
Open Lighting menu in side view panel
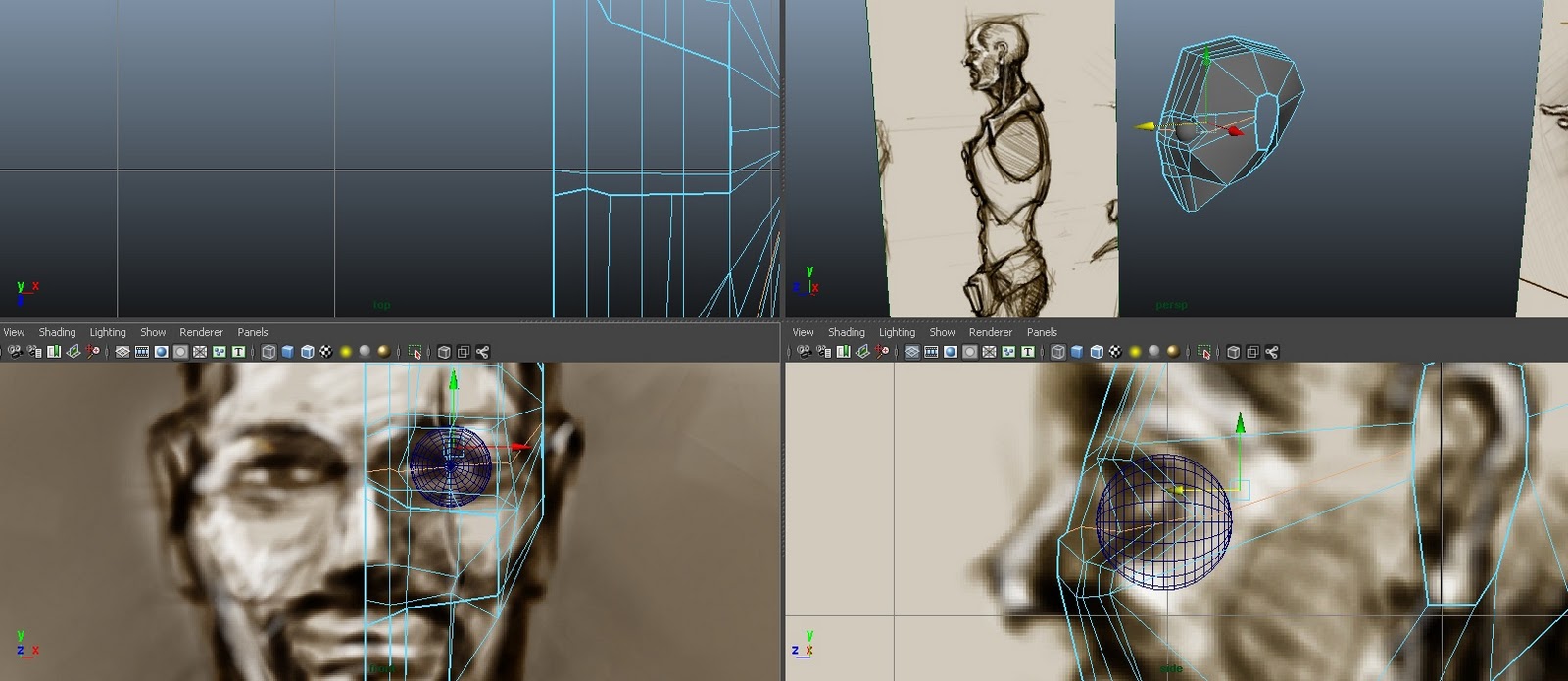click(897, 332)
